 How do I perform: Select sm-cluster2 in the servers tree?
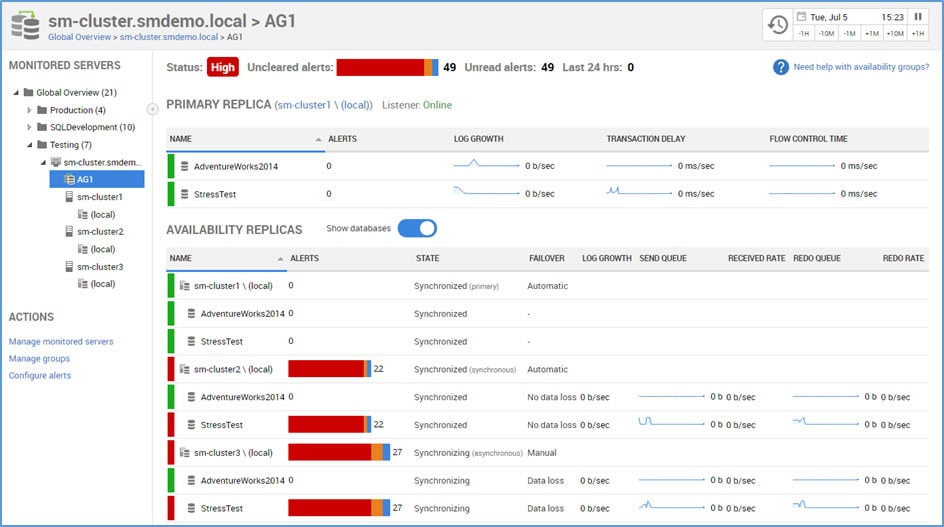(x=100, y=231)
